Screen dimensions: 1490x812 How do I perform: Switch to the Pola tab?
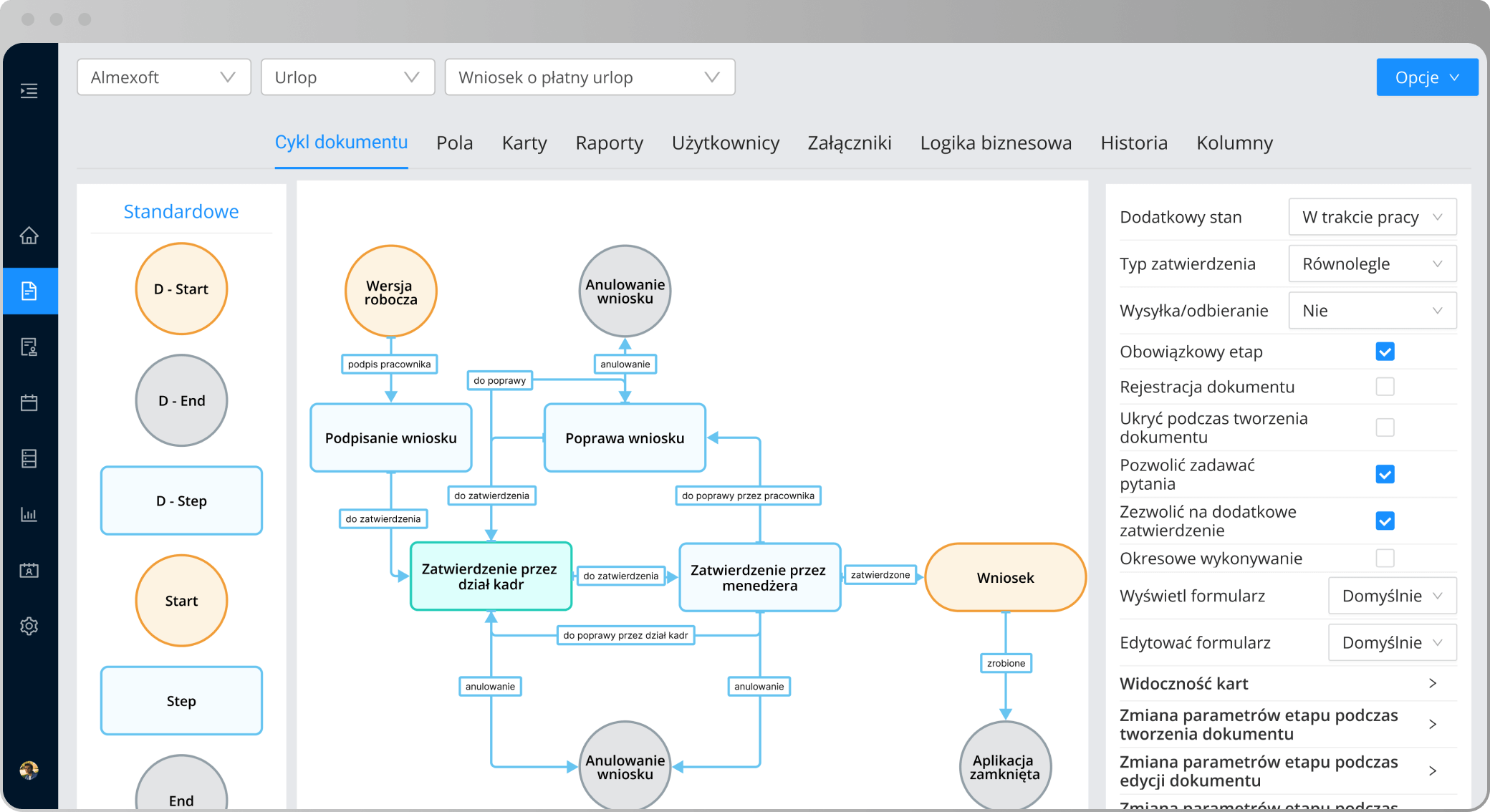[455, 142]
